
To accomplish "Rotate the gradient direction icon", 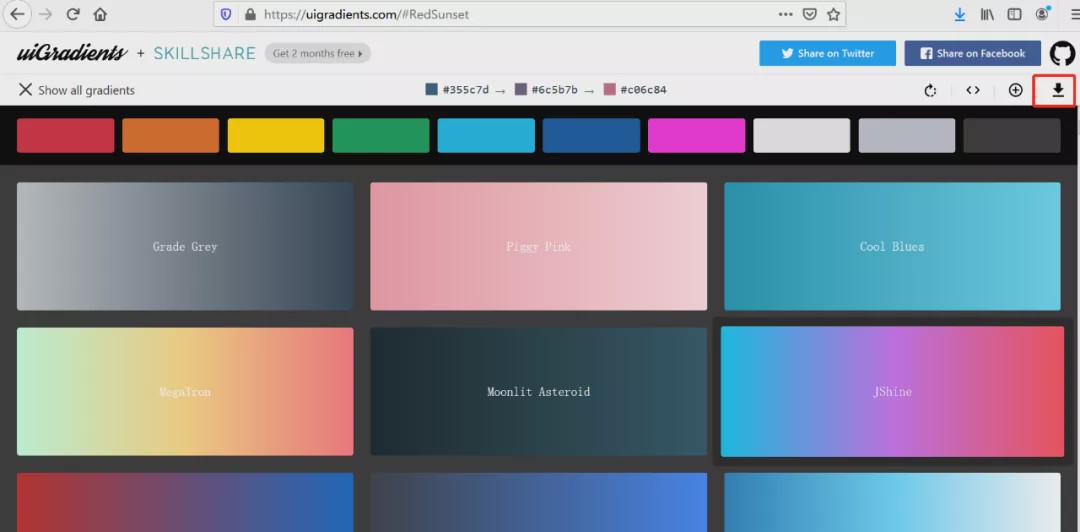I will (x=930, y=90).
